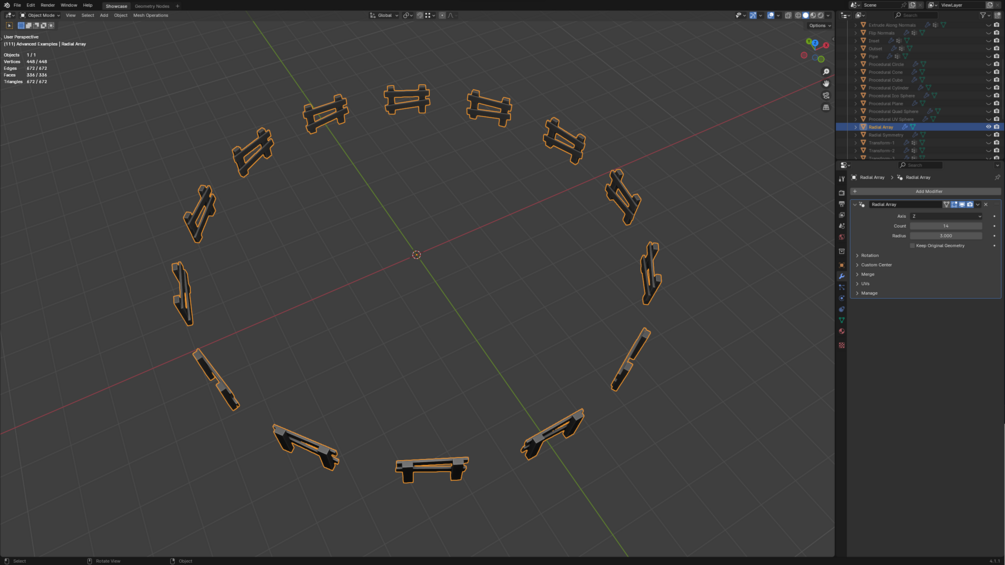Open the Object Mode dropdown
The height and width of the screenshot is (565, 1005).
(40, 15)
